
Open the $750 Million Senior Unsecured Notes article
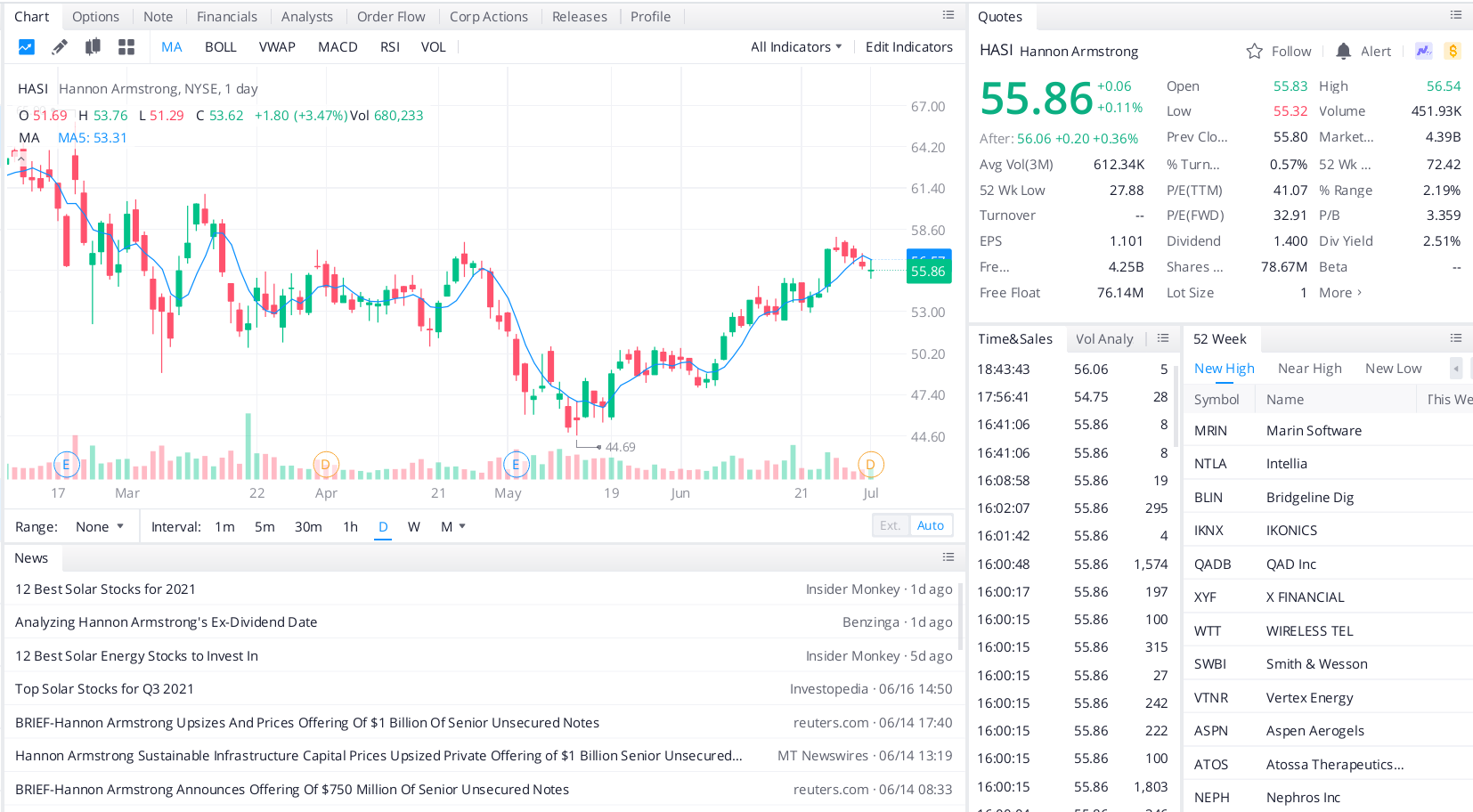[292, 790]
